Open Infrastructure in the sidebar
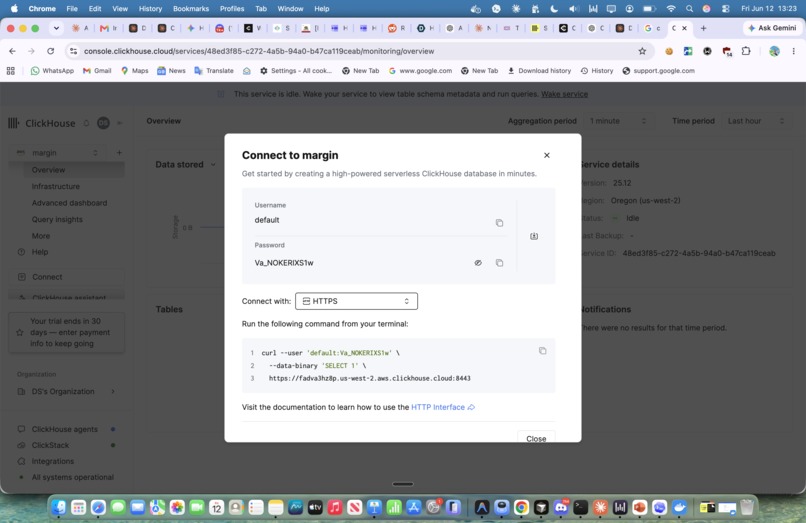The width and height of the screenshot is (806, 523). pyautogui.click(x=56, y=186)
